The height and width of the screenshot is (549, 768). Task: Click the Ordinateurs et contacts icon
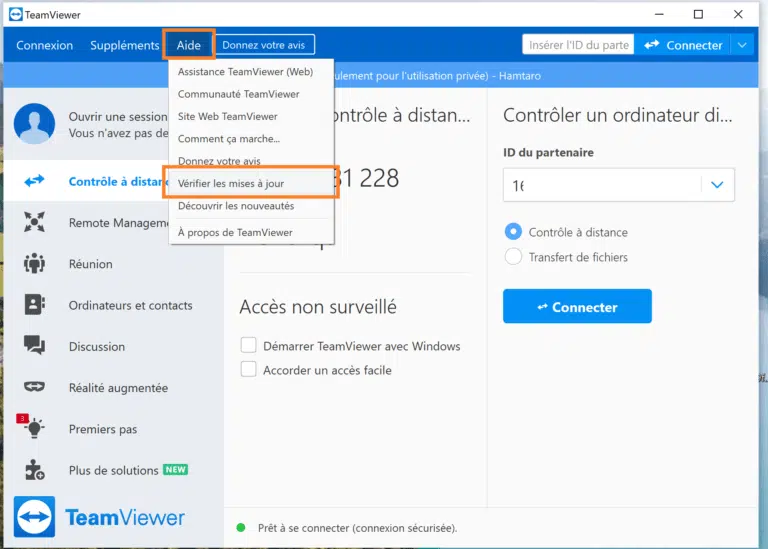(34, 305)
